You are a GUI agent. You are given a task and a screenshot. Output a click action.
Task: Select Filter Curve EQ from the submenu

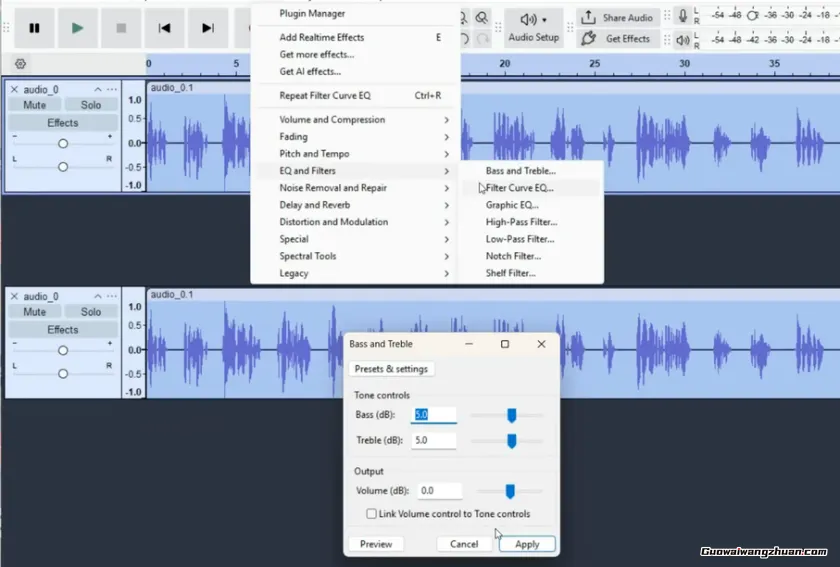[x=520, y=188]
